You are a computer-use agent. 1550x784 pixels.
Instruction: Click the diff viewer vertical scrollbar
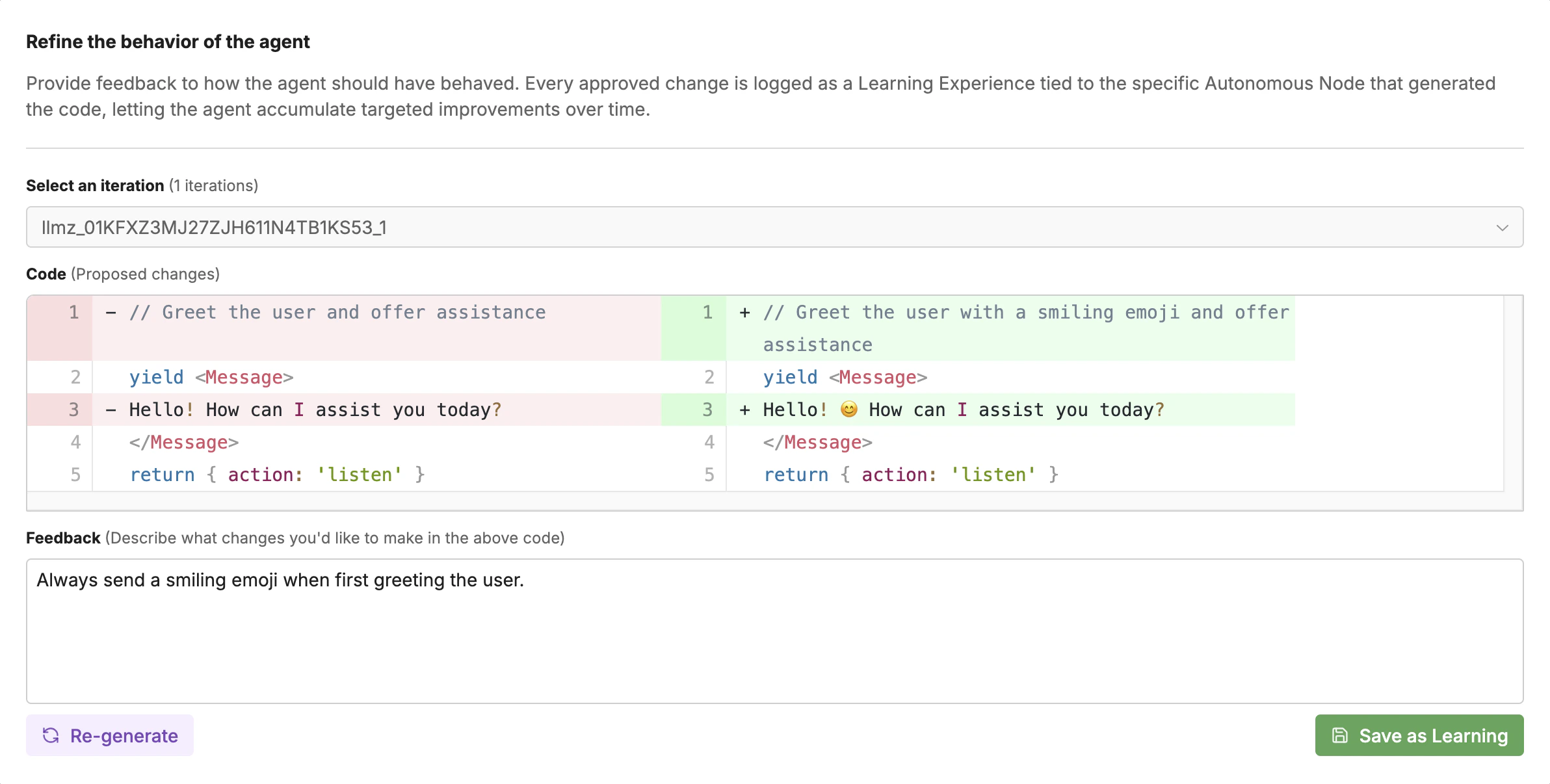1514,393
